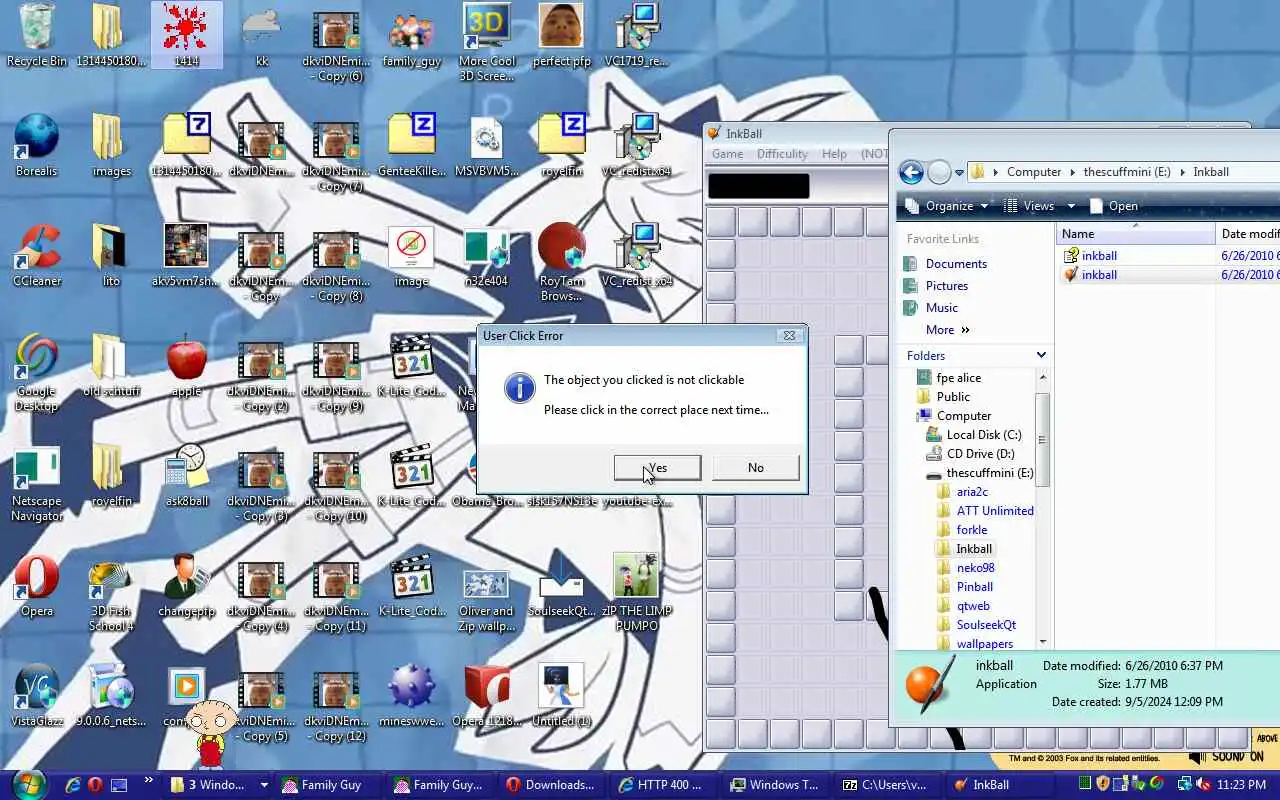Image resolution: width=1280 pixels, height=800 pixels.
Task: Open the Recycle Bin desktop icon
Action: pos(37,35)
